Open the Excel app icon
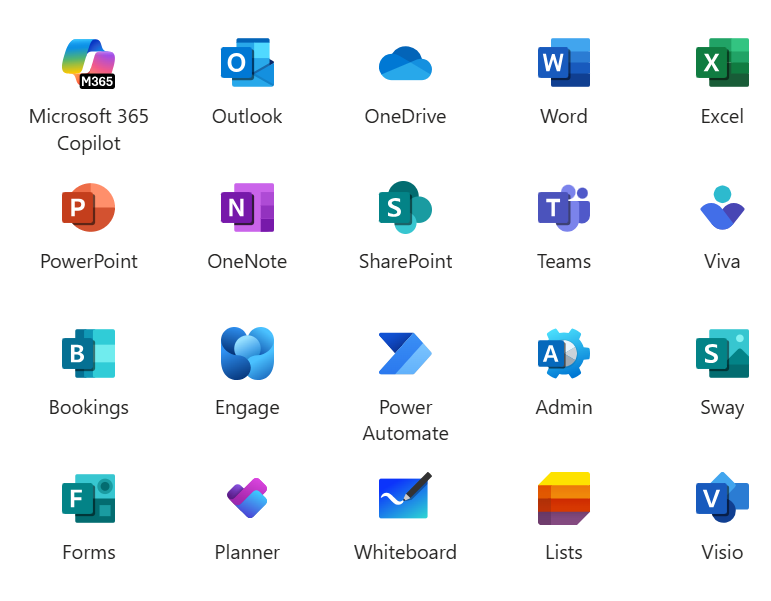This screenshot has height=601, width=771. pyautogui.click(x=722, y=63)
